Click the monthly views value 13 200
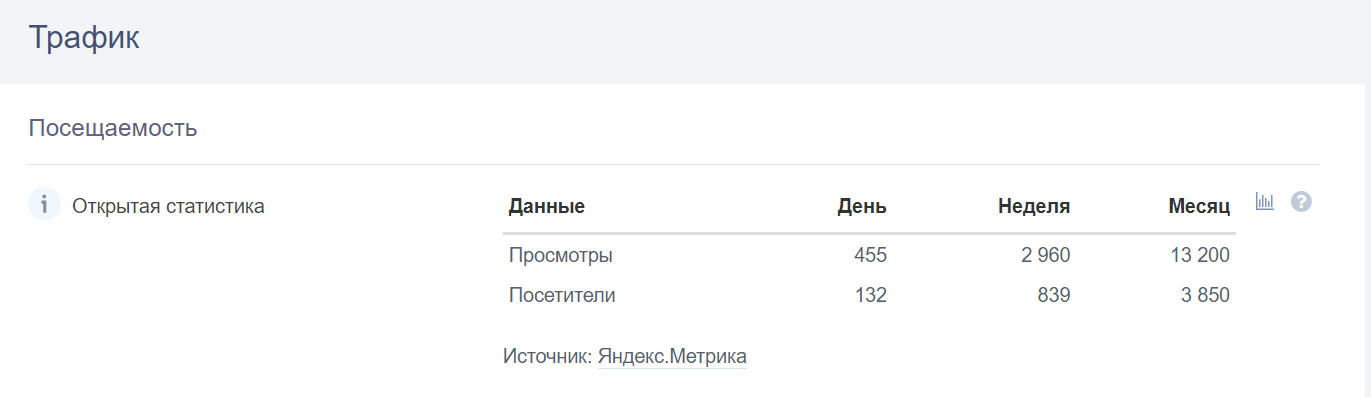This screenshot has height=397, width=1371. [1200, 256]
